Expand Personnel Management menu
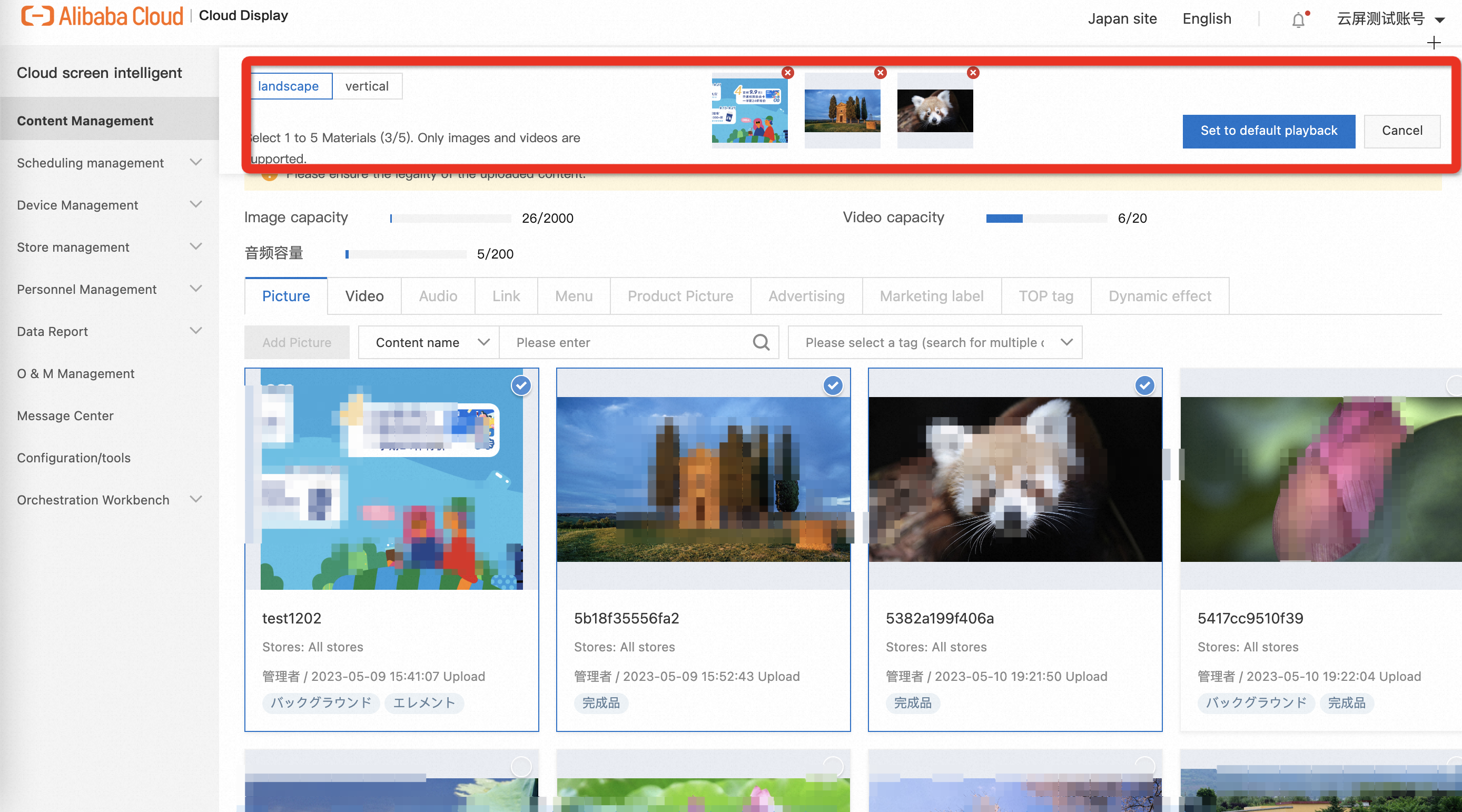The width and height of the screenshot is (1462, 812). click(x=196, y=289)
